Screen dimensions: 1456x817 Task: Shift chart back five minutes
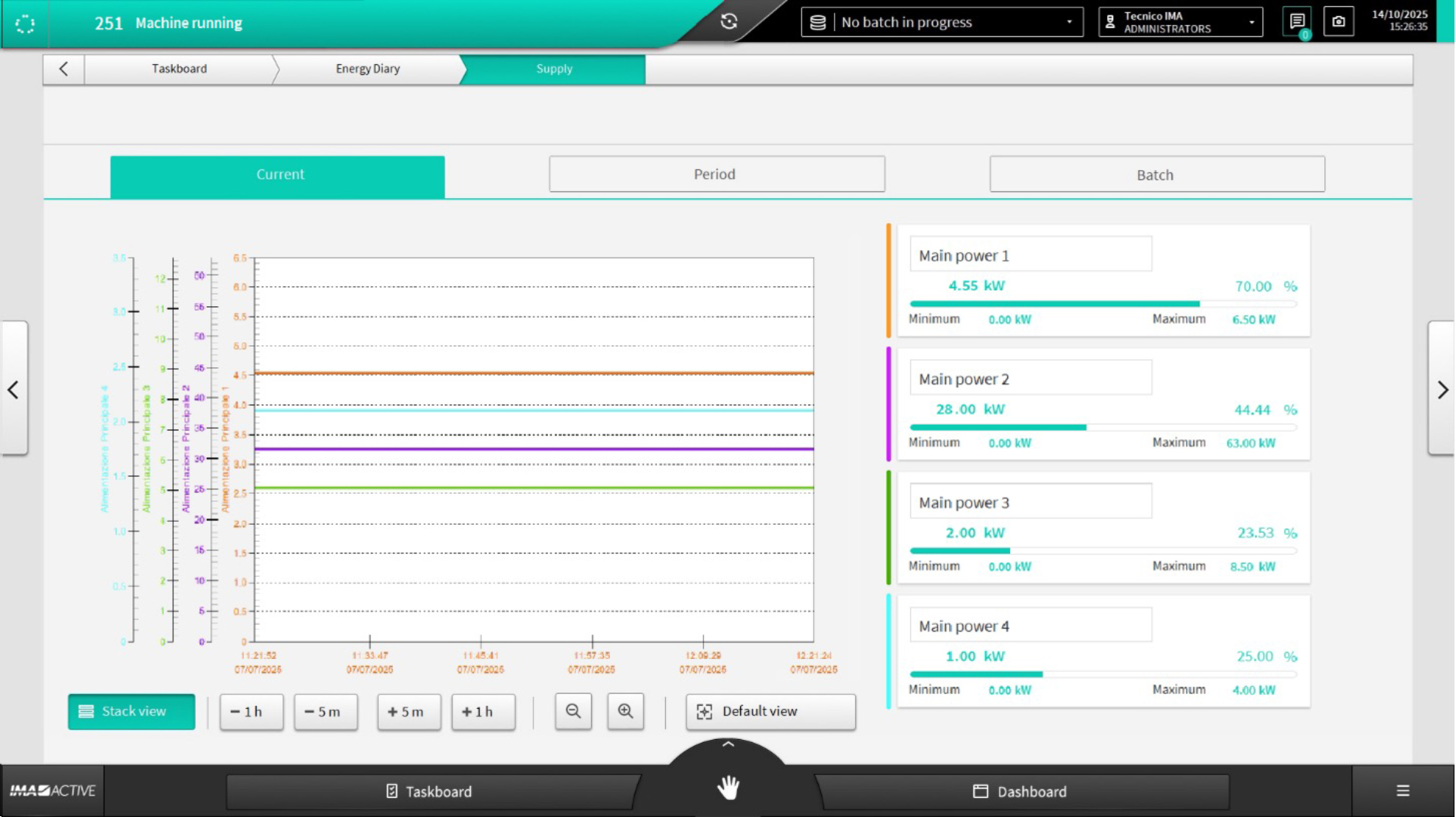click(x=326, y=712)
